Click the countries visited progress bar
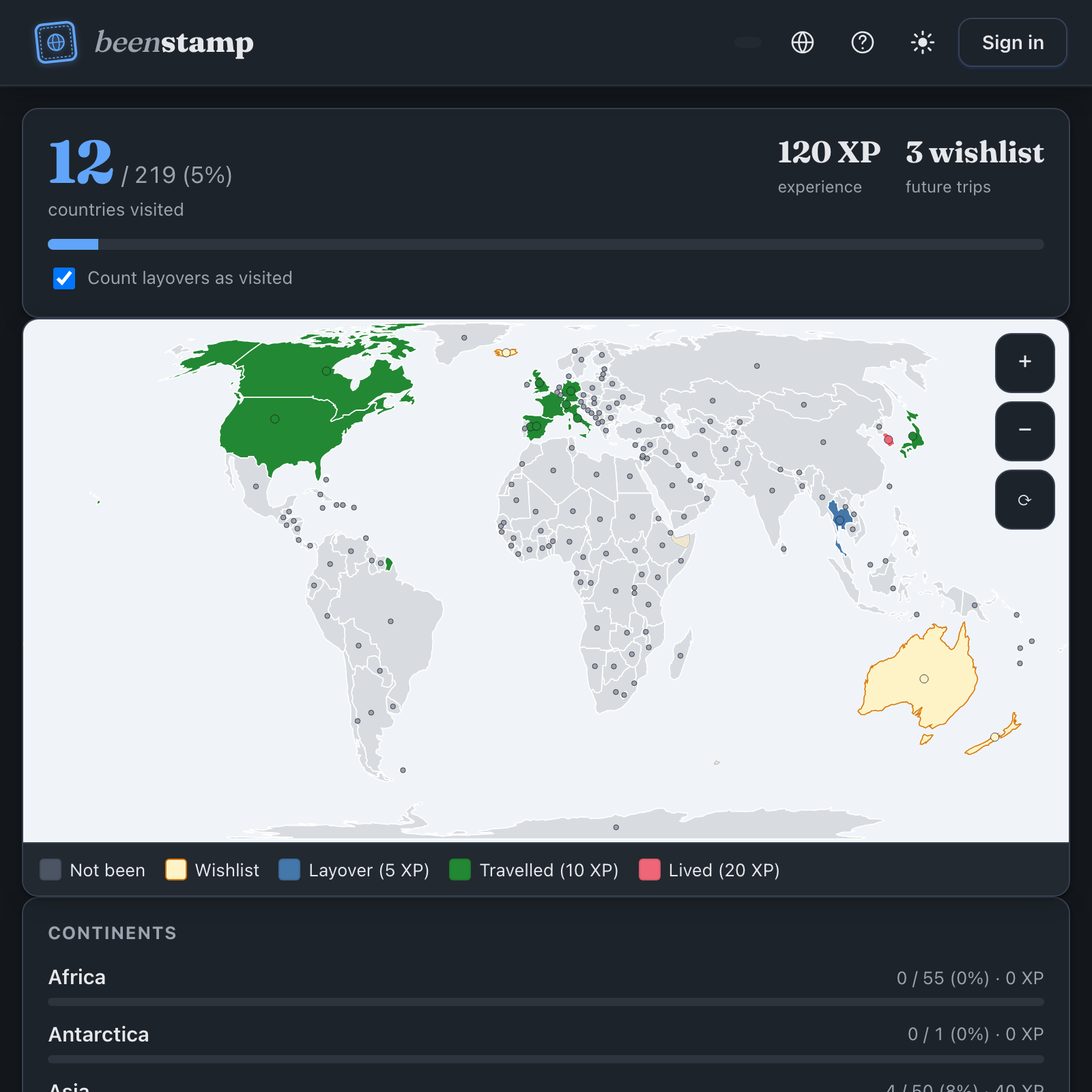 click(x=546, y=244)
